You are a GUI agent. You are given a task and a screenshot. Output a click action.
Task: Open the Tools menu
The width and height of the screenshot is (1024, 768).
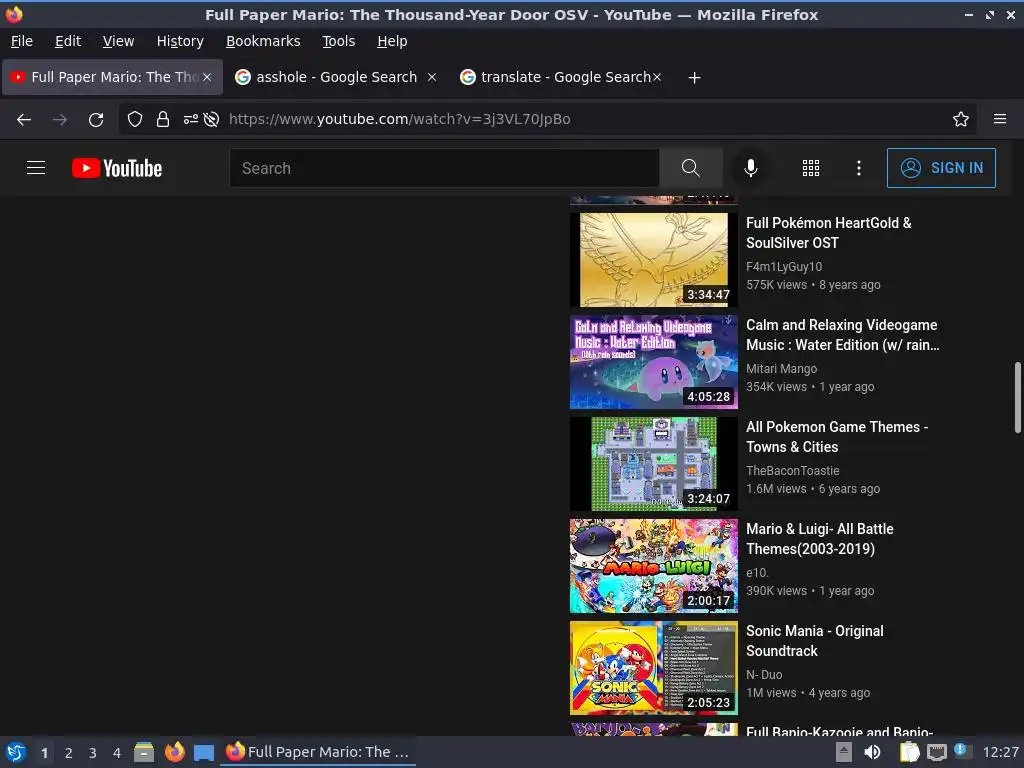click(338, 41)
